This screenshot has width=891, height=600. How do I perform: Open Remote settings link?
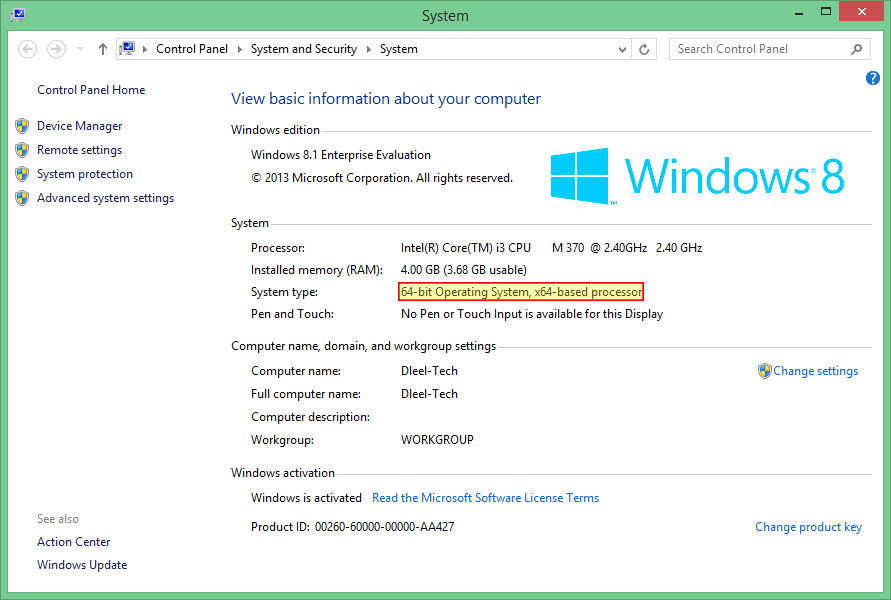(80, 150)
